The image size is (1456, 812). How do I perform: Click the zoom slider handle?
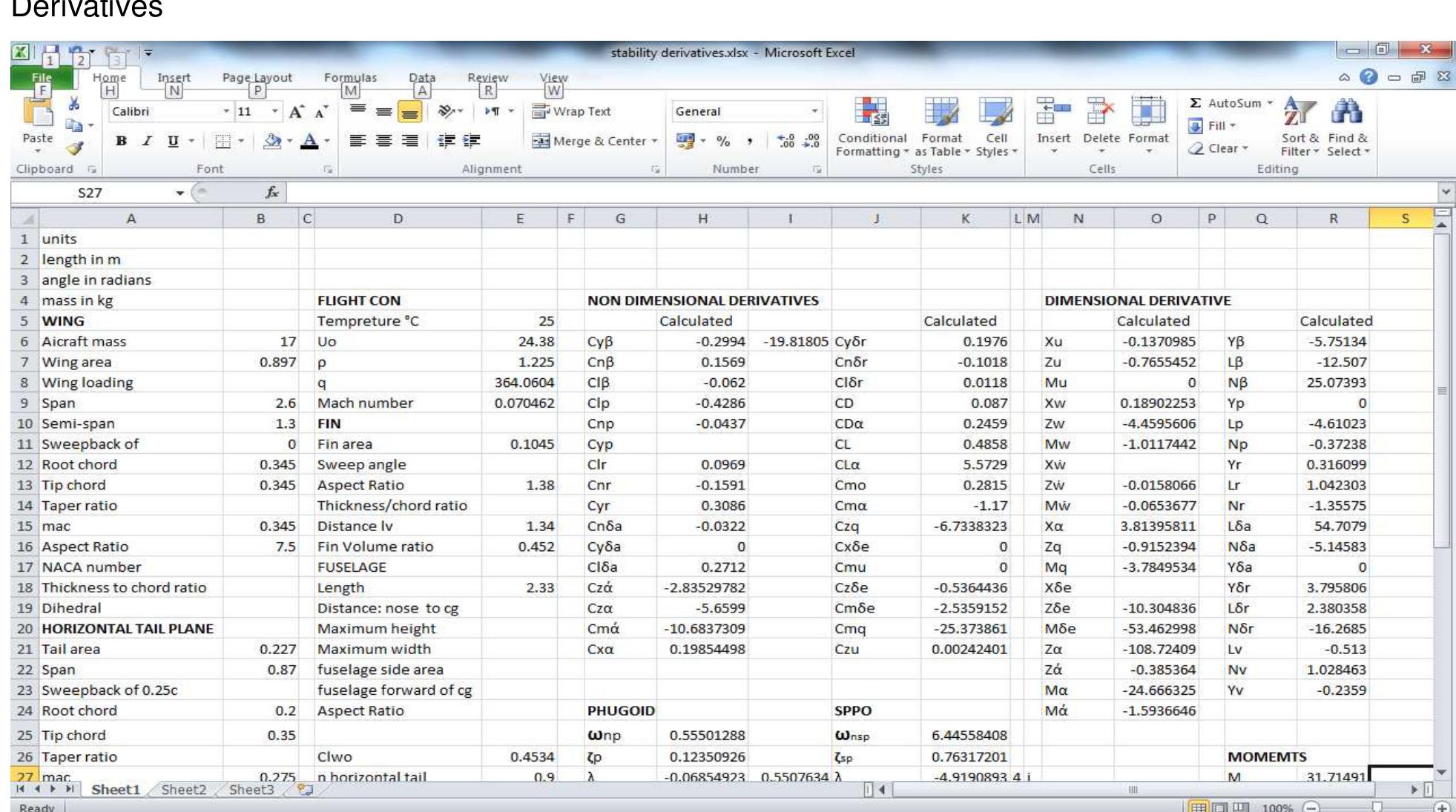click(1376, 807)
